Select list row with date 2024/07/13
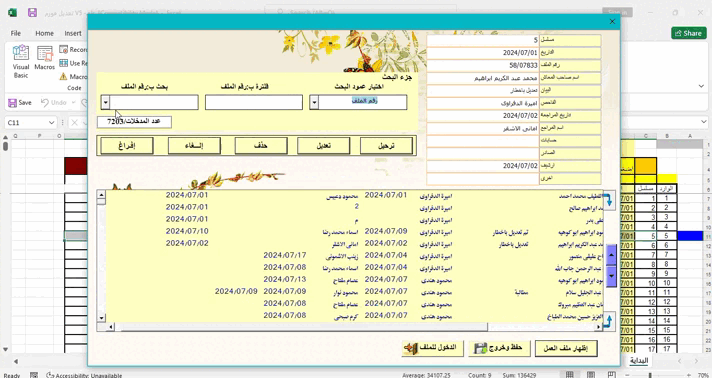Image resolution: width=712 pixels, height=378 pixels. pyautogui.click(x=354, y=279)
